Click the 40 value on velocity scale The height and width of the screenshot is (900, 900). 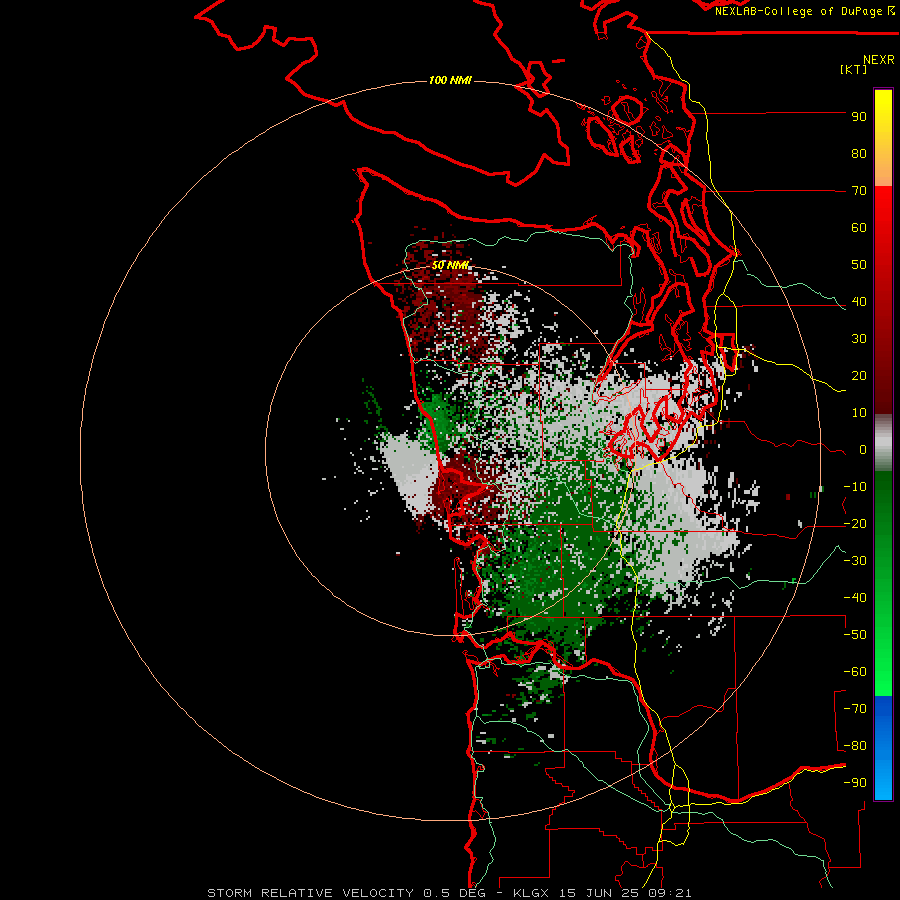tap(859, 302)
